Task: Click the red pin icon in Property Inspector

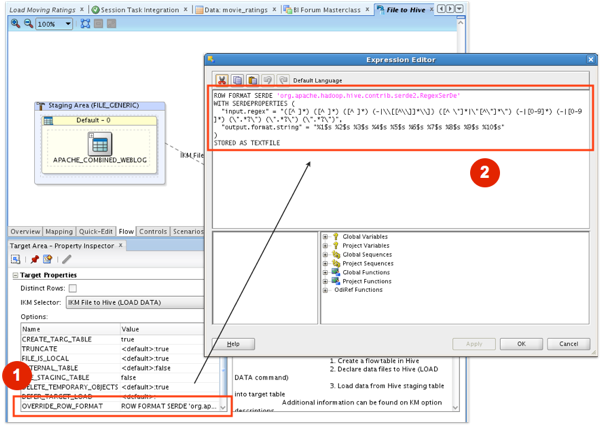Action: (x=35, y=259)
